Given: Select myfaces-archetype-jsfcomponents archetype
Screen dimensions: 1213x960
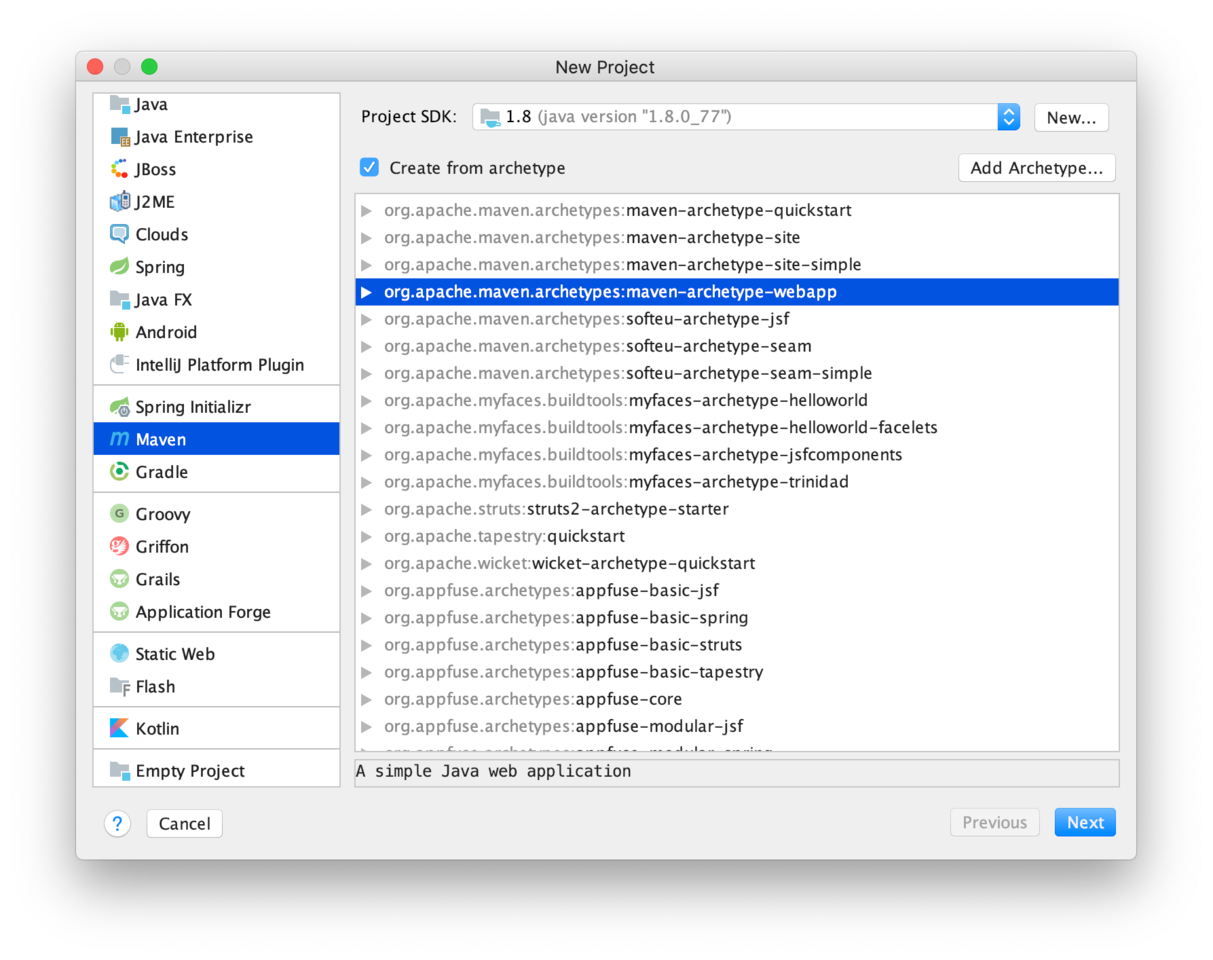Looking at the screenshot, I should coord(737,454).
